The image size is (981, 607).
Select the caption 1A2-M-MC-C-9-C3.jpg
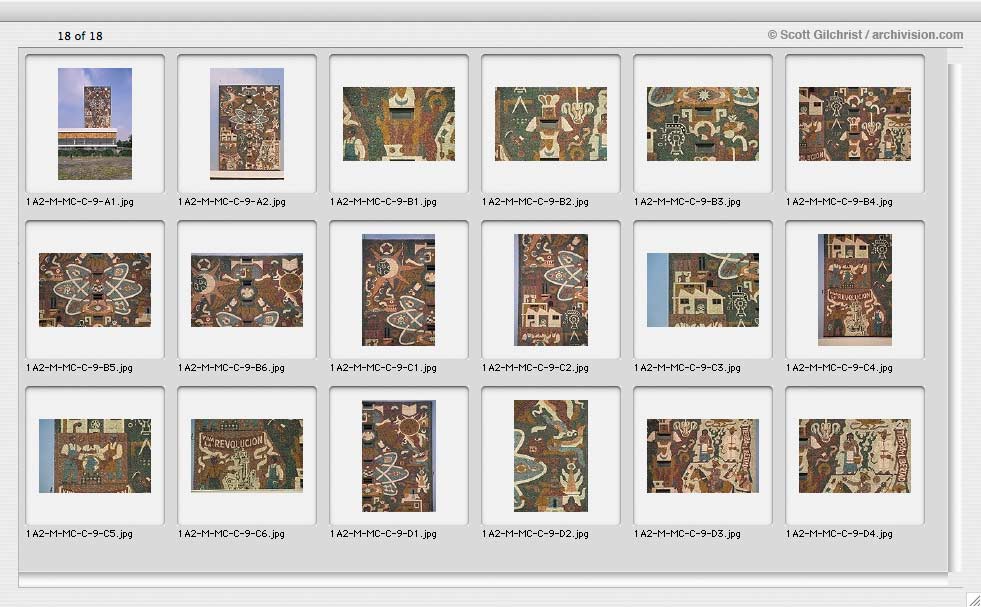coord(688,367)
